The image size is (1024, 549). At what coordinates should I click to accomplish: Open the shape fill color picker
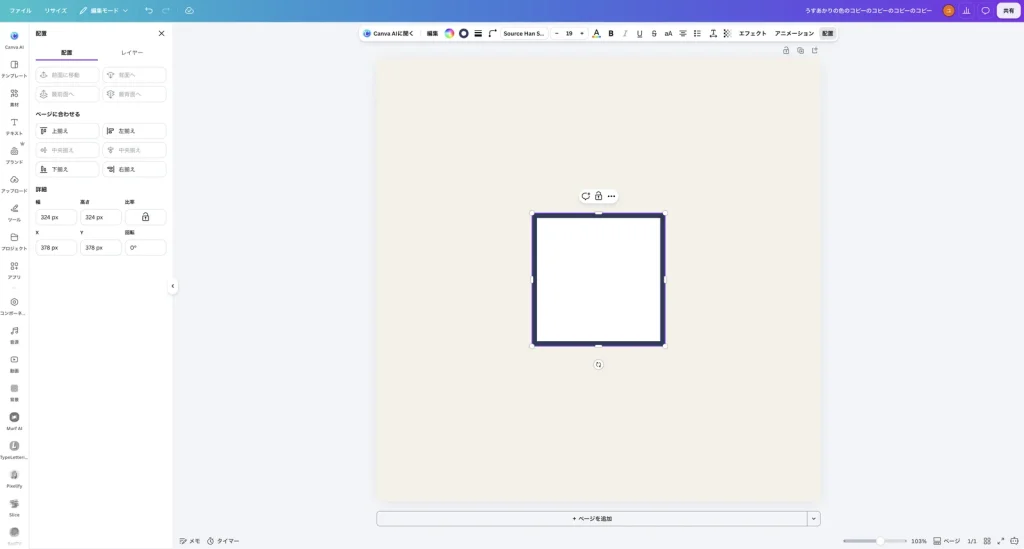(449, 33)
